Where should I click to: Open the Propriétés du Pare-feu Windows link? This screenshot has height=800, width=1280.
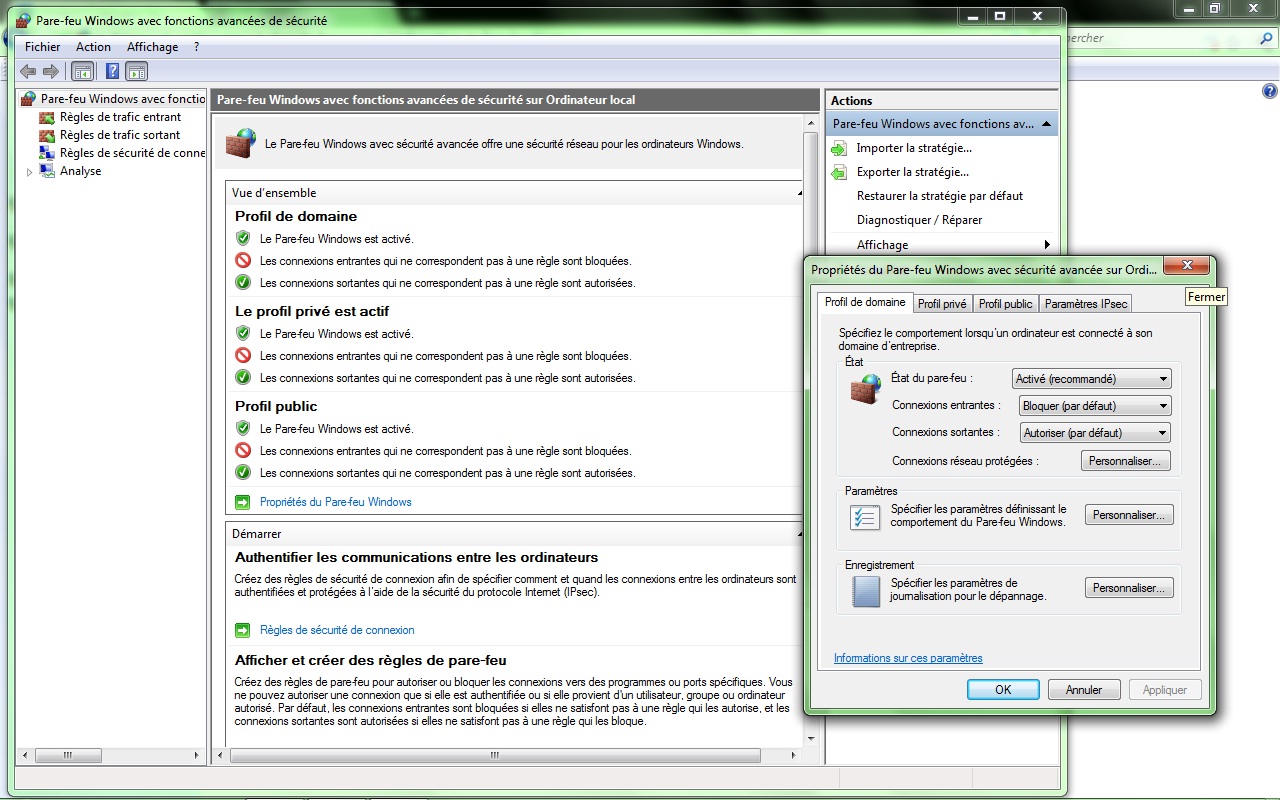pyautogui.click(x=336, y=502)
